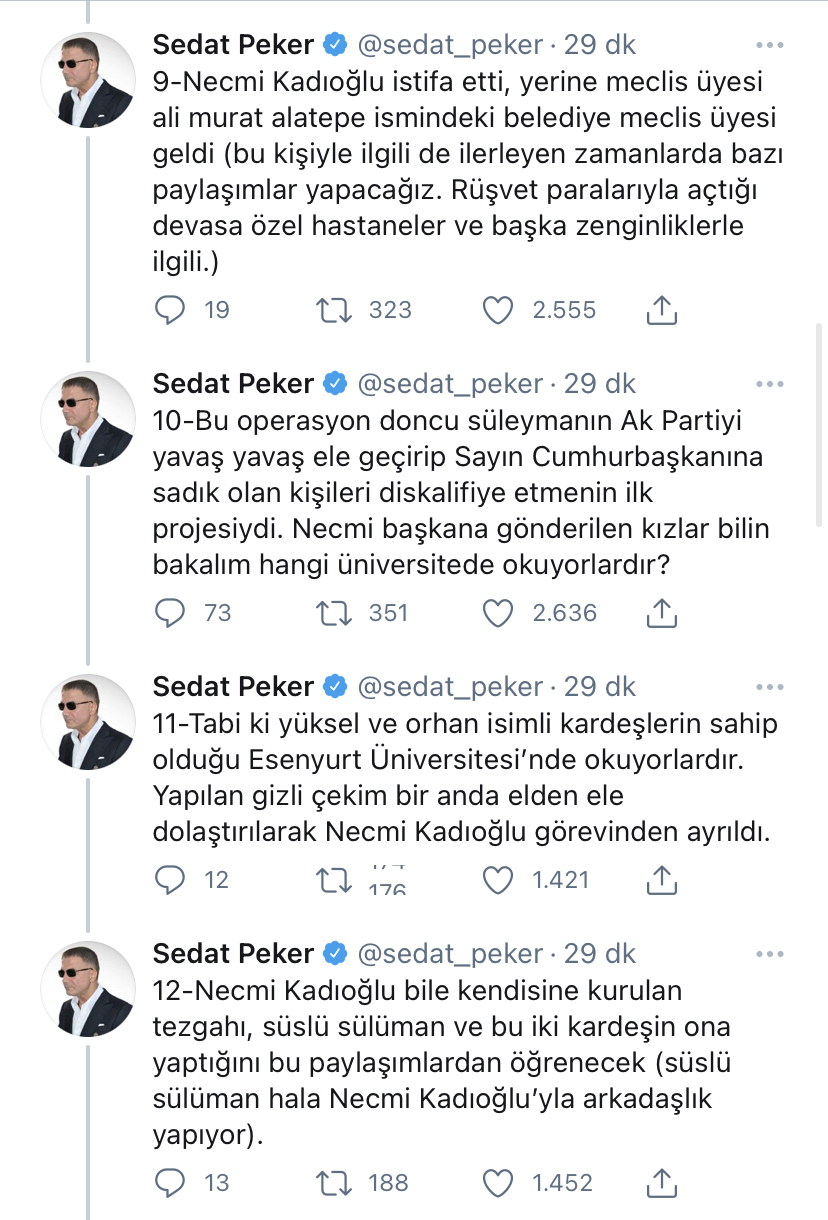This screenshot has width=828, height=1220.
Task: Share tweet 12 about süslü sülüman
Action: [x=662, y=1182]
